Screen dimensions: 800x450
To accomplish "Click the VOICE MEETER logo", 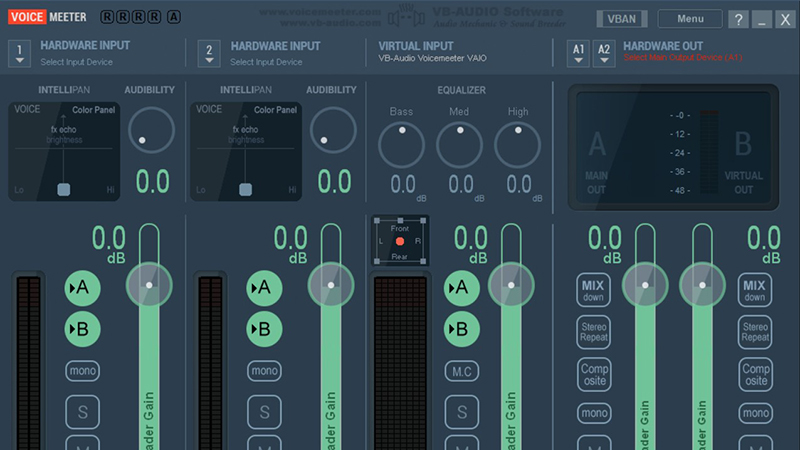I will pyautogui.click(x=47, y=17).
